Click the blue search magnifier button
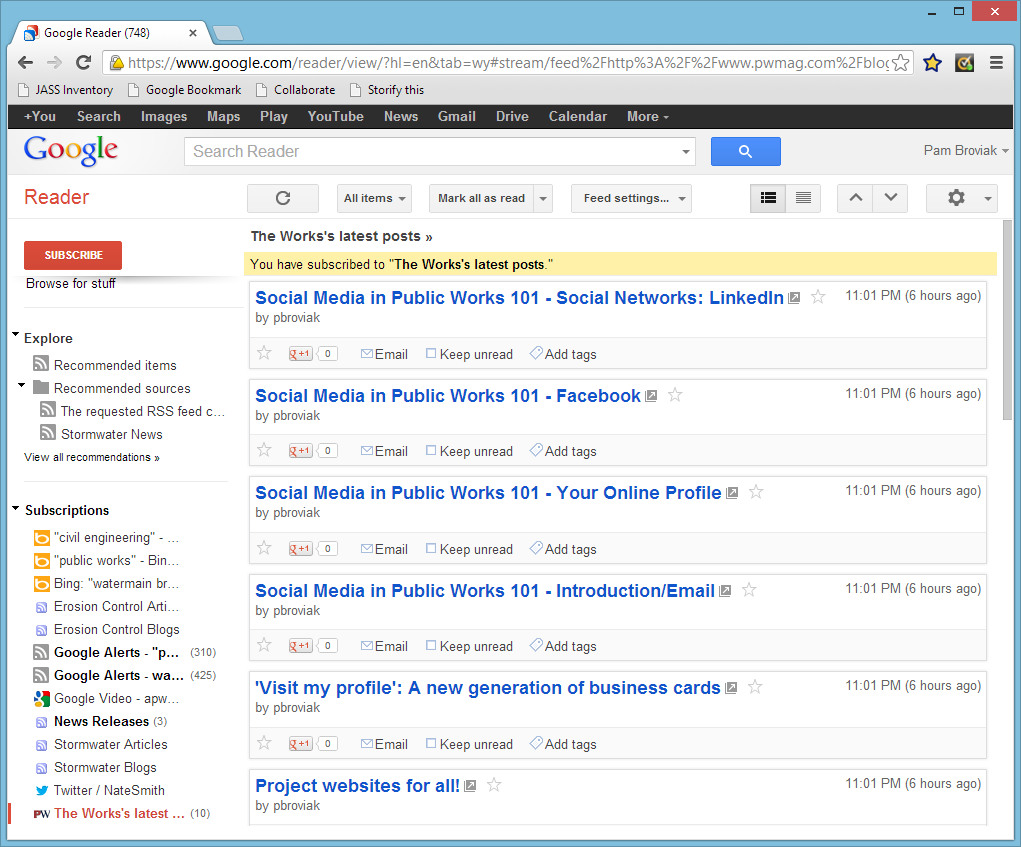 pos(746,152)
